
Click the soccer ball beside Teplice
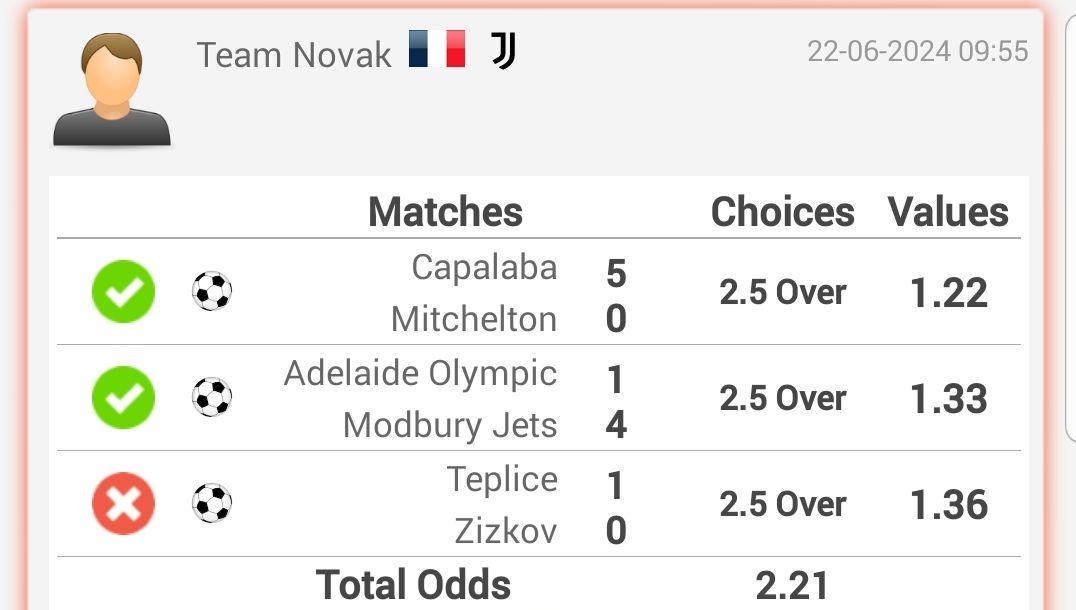(x=212, y=503)
